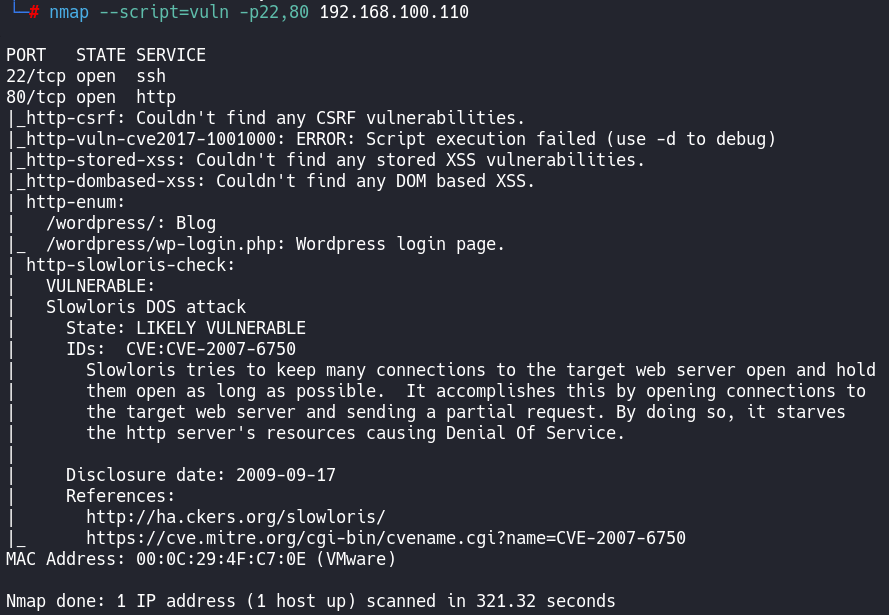Screen dimensions: 889x615
Task: Click the CVE:CVE-2007-6750 identifier in IDs line
Action: click(210, 349)
